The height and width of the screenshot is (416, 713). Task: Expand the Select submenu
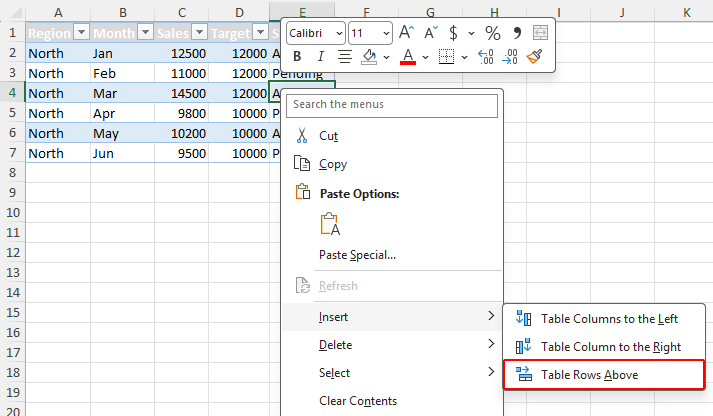point(392,373)
